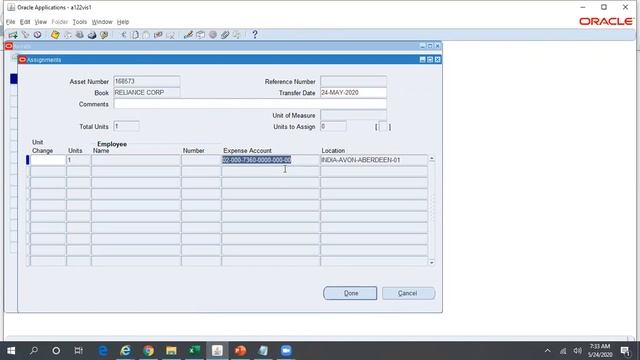
Task: Open PowerPoint from the taskbar
Action: click(x=240, y=351)
